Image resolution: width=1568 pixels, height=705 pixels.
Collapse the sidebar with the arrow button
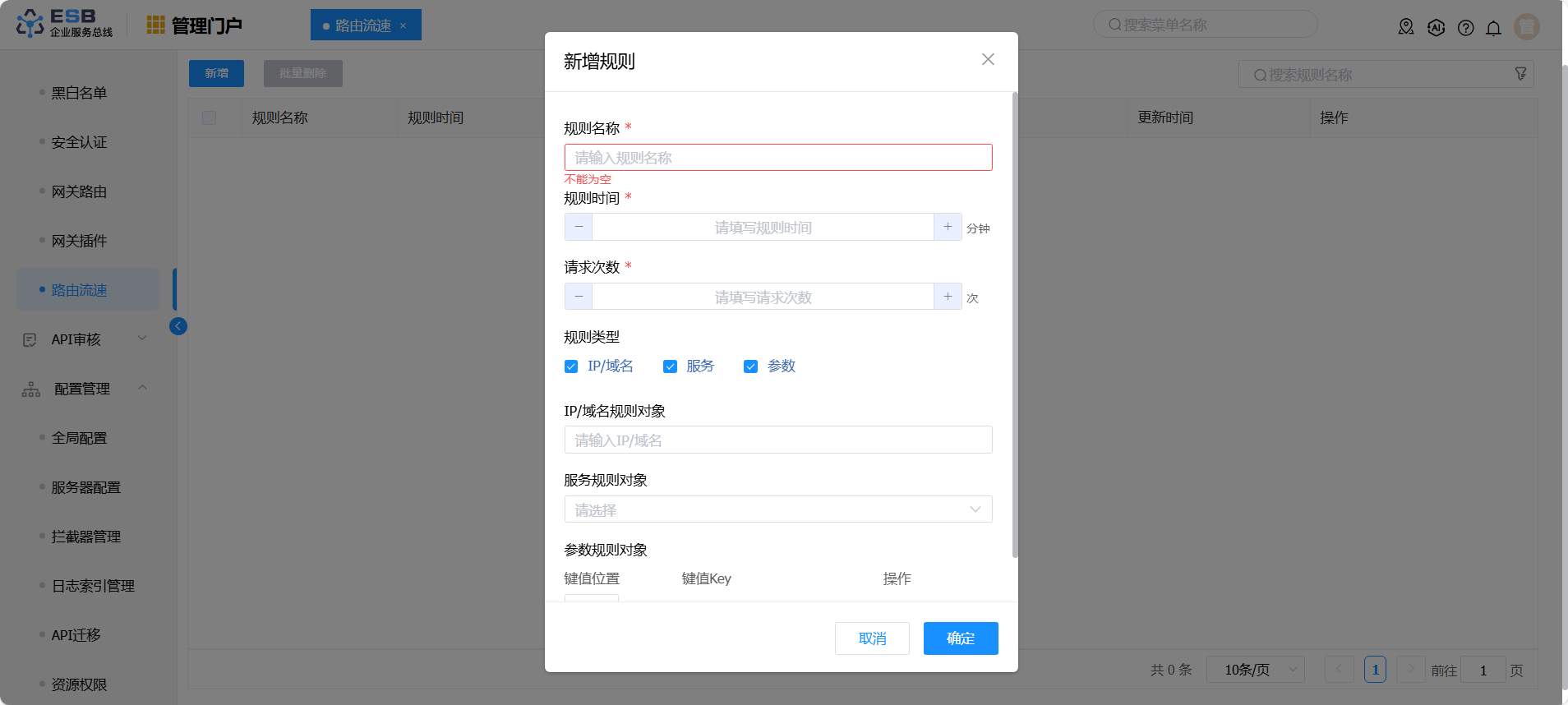[x=178, y=326]
